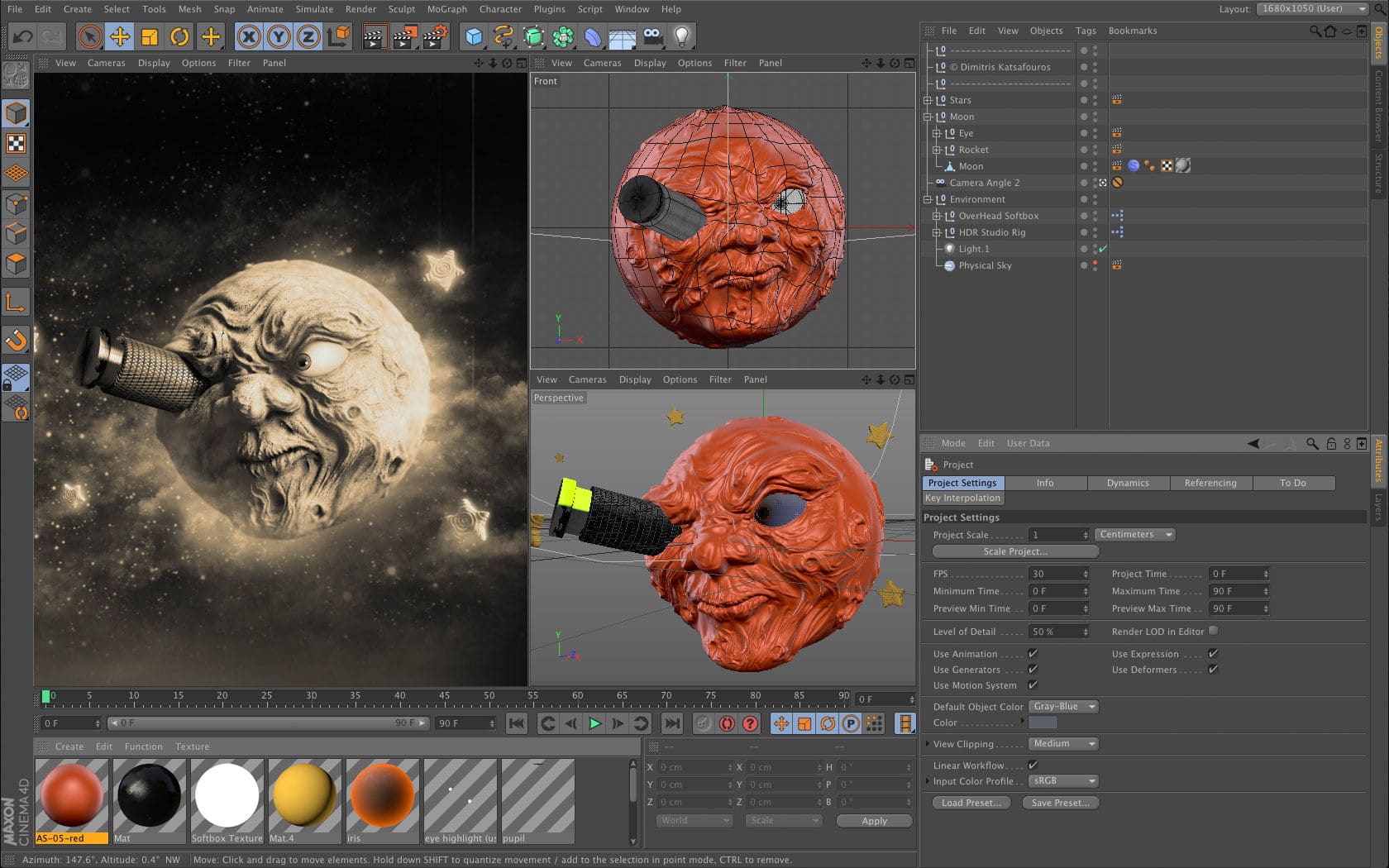Click the Cube primitive icon
The image size is (1389, 868).
(474, 36)
